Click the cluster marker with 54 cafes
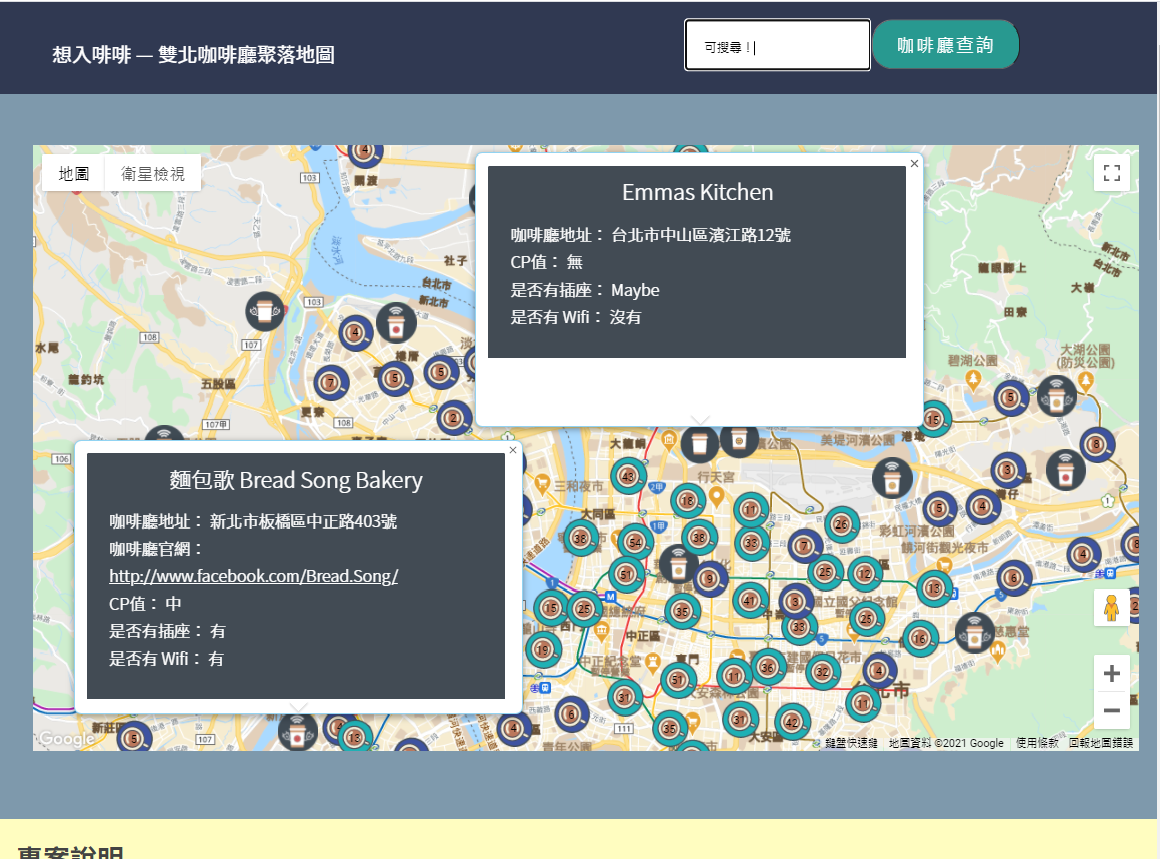The image size is (1167, 859). point(635,542)
